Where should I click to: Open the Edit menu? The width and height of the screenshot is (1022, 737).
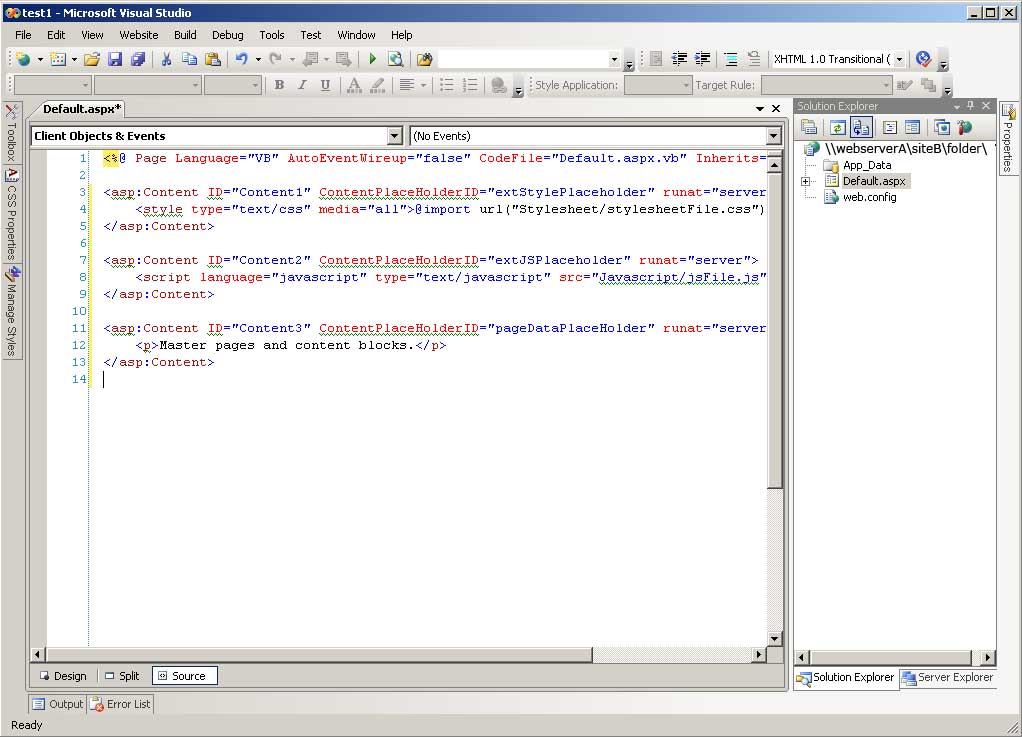pos(55,35)
